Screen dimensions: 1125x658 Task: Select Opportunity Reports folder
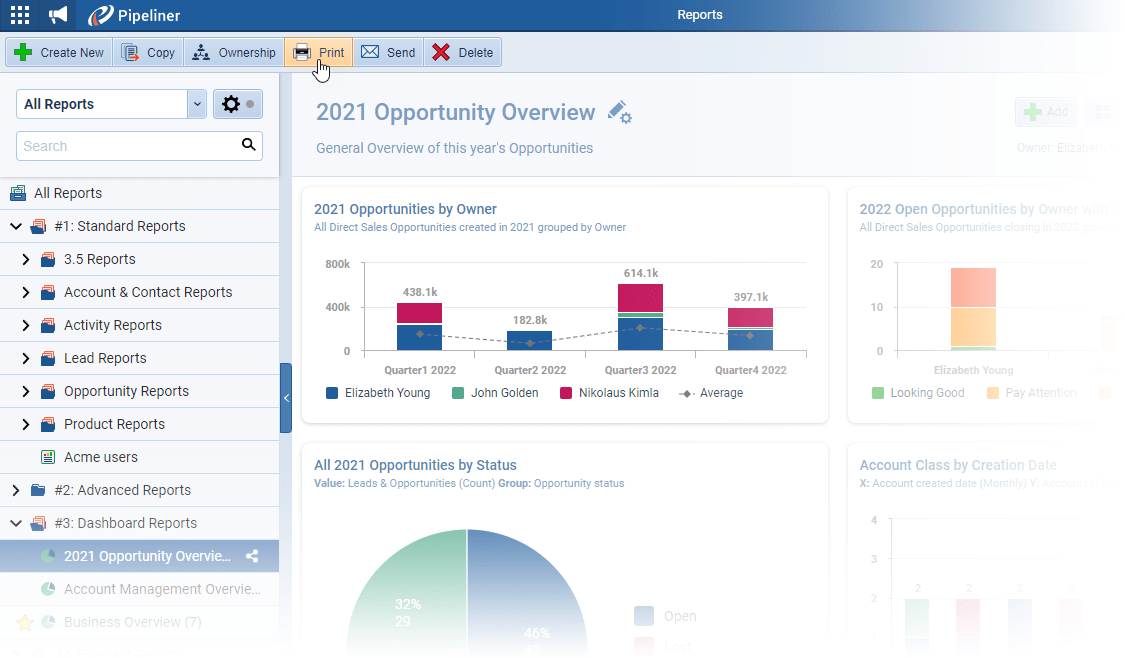coord(126,391)
